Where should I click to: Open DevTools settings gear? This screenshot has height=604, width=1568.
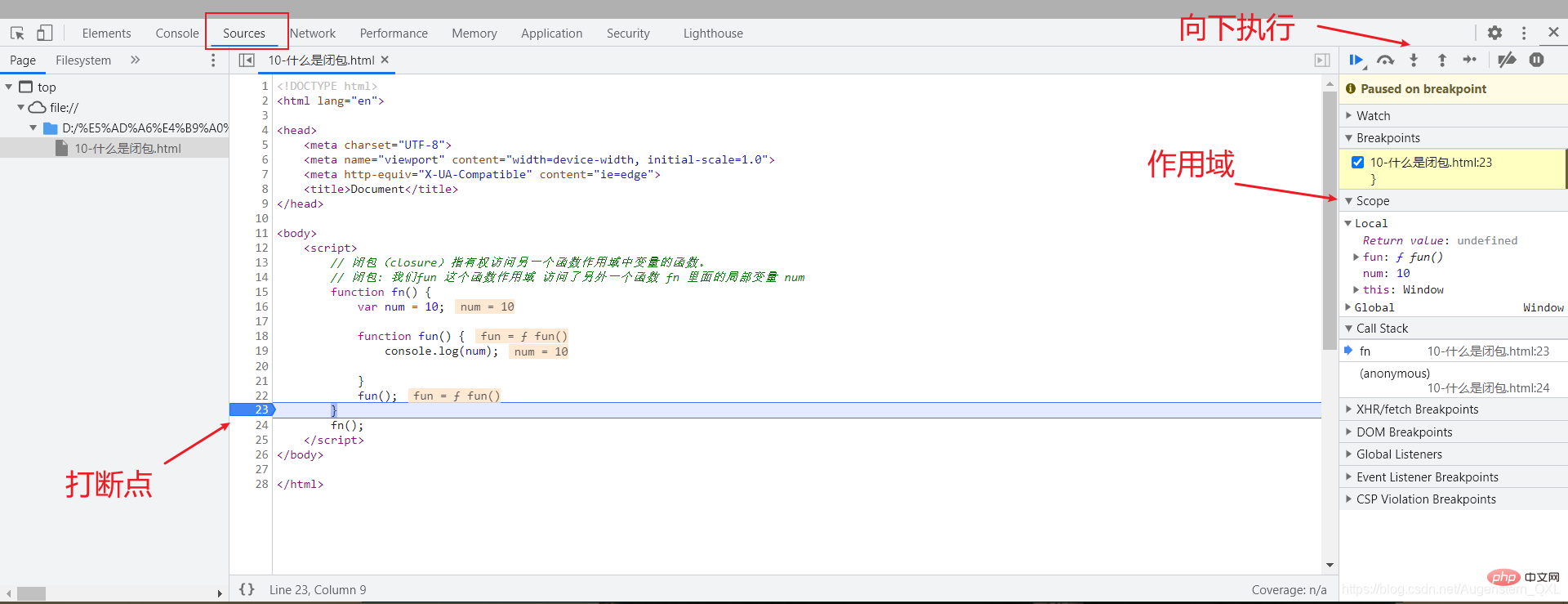tap(1494, 33)
